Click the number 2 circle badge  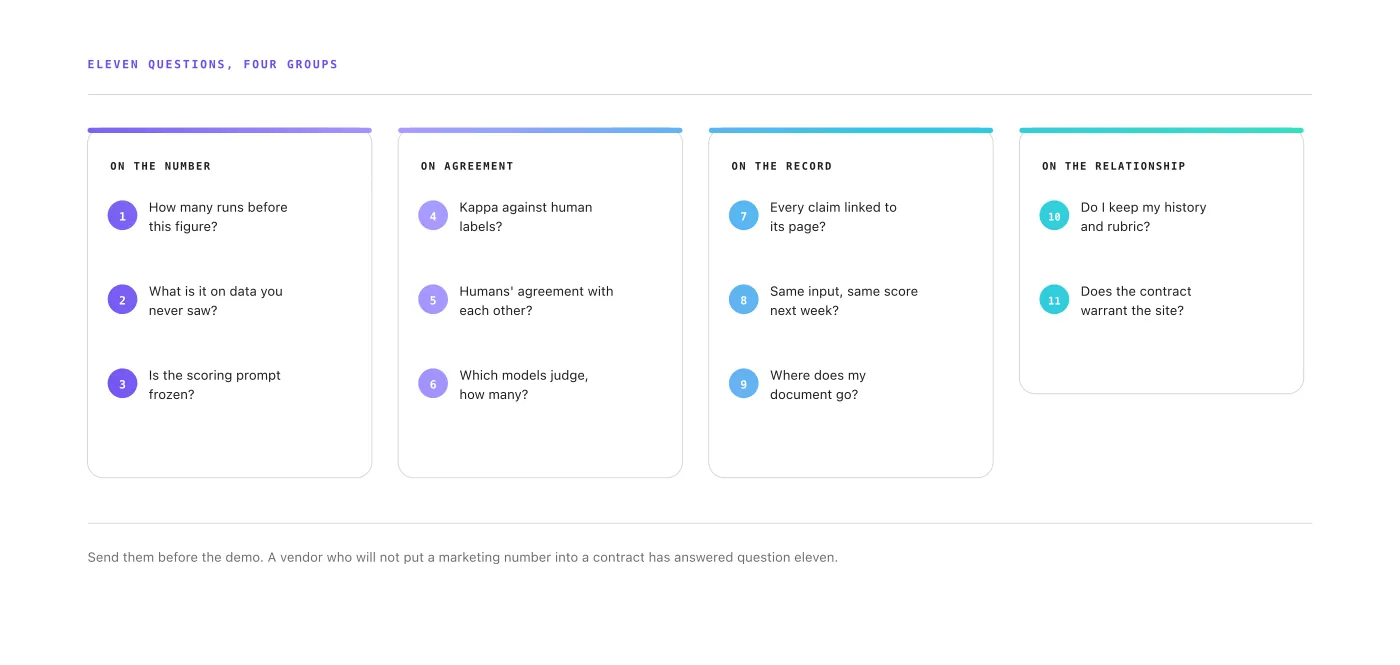(123, 299)
